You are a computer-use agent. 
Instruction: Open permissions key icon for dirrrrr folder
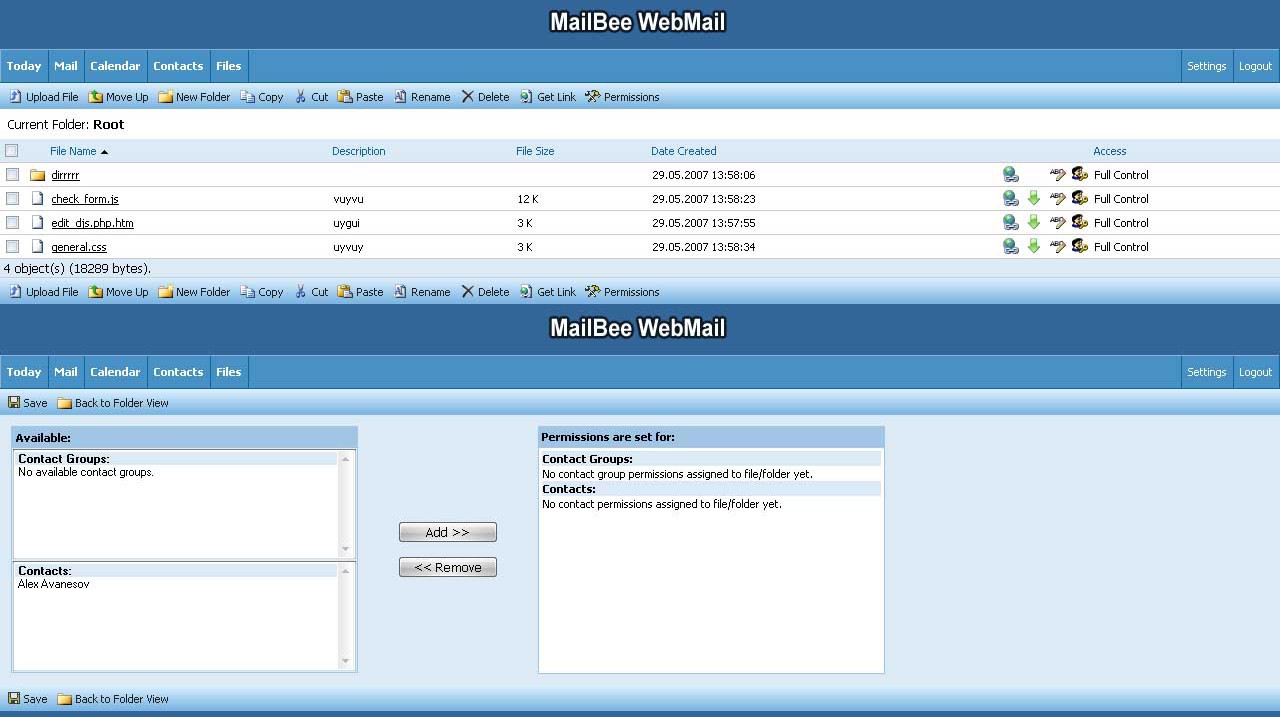1080,174
